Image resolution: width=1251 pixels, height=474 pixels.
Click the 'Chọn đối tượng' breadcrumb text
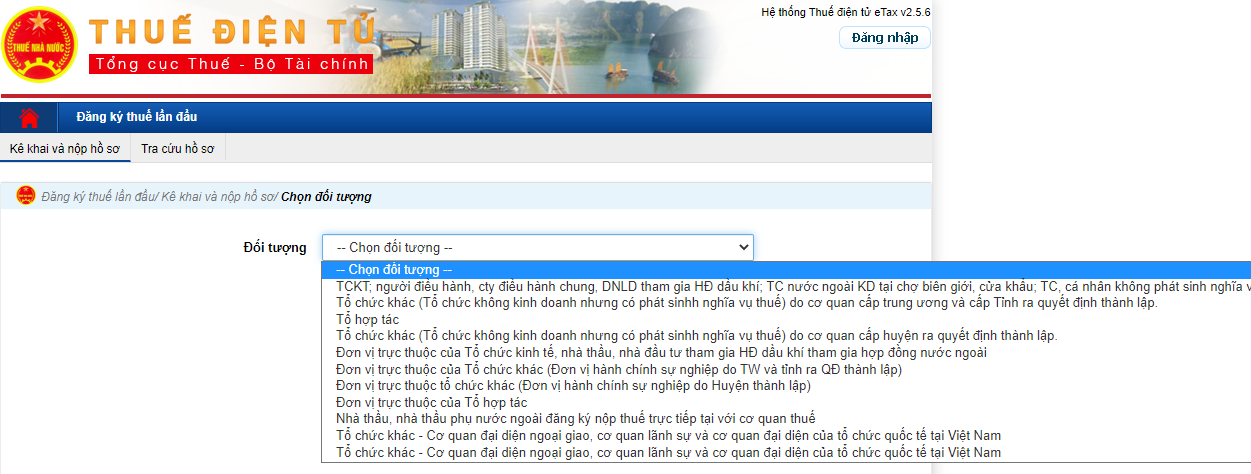[x=326, y=197]
